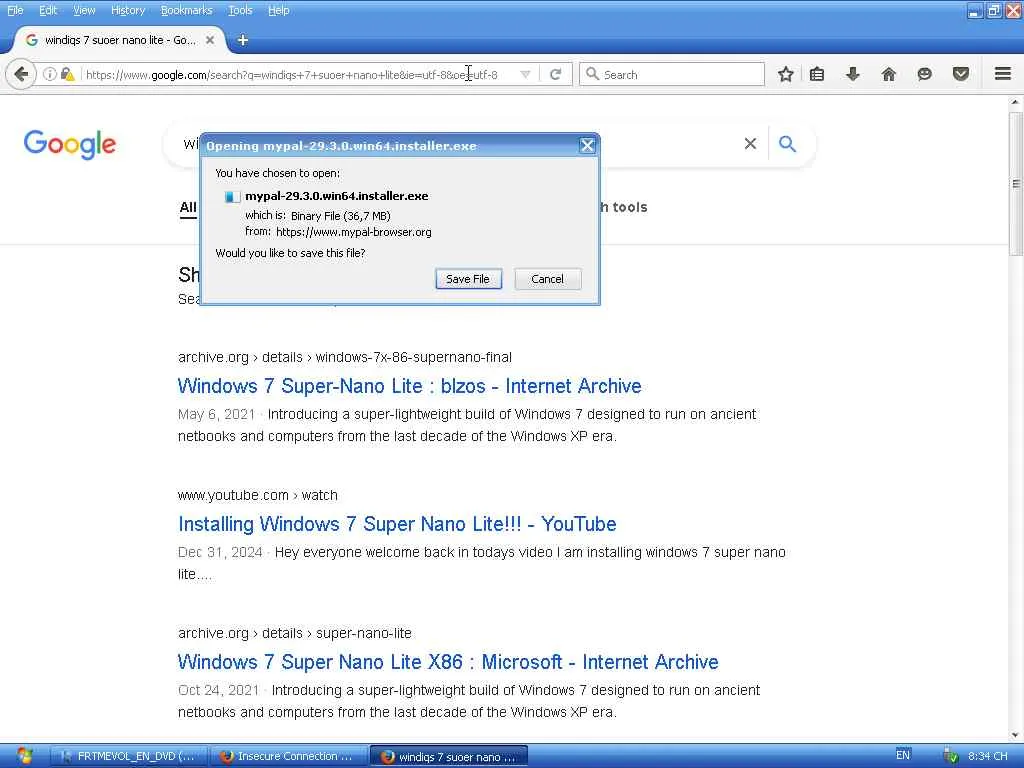
Task: Click www.youtube.com › watch breadcrumb
Action: pyautogui.click(x=258, y=495)
